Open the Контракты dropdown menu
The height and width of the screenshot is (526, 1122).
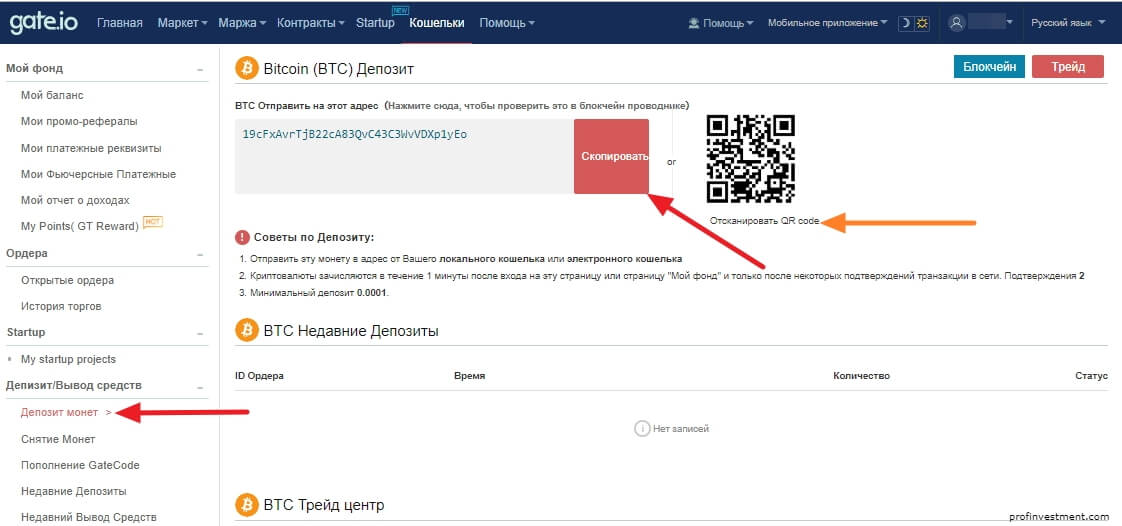[x=311, y=23]
